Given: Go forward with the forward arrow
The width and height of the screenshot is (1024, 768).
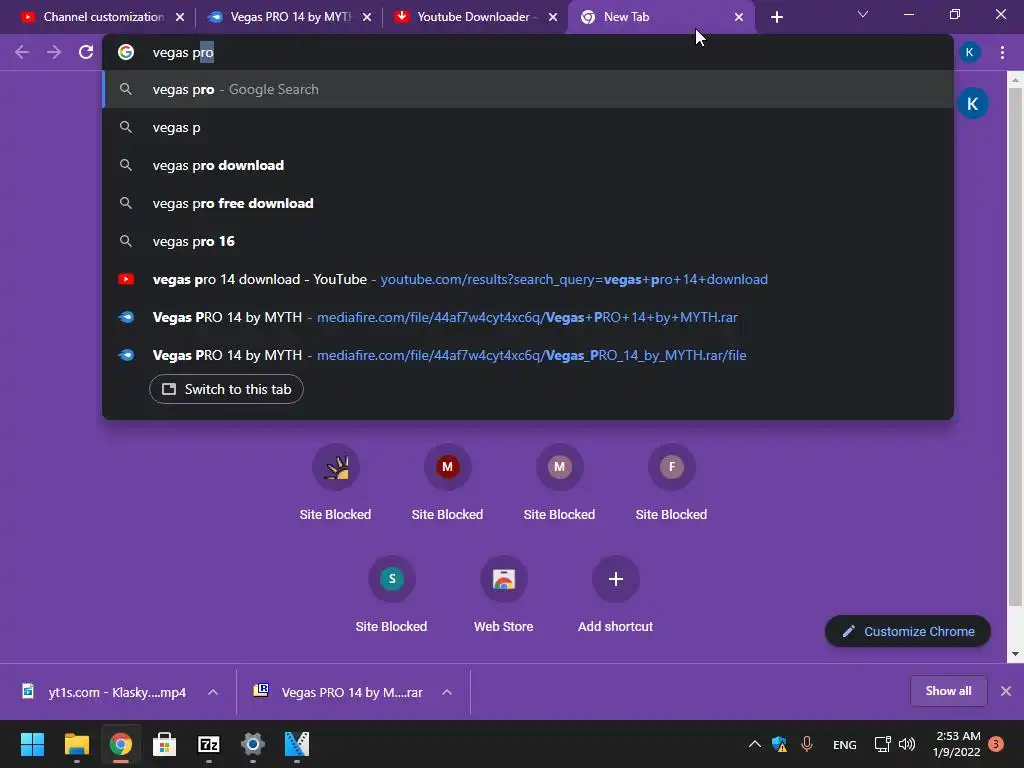Looking at the screenshot, I should point(54,52).
